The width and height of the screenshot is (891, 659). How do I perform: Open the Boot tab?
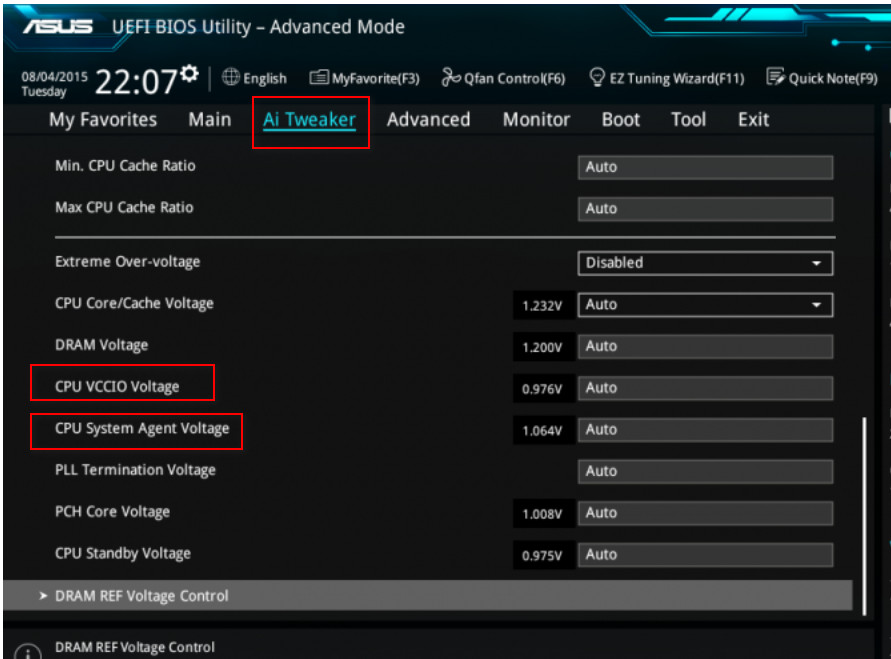pyautogui.click(x=621, y=120)
